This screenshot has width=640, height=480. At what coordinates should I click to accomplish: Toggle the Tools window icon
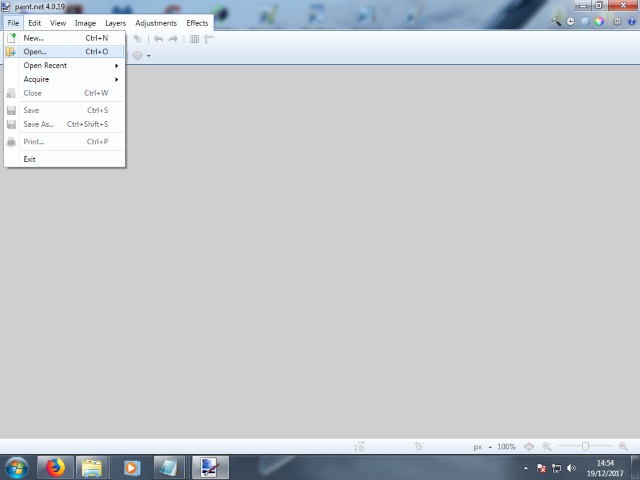click(x=557, y=21)
